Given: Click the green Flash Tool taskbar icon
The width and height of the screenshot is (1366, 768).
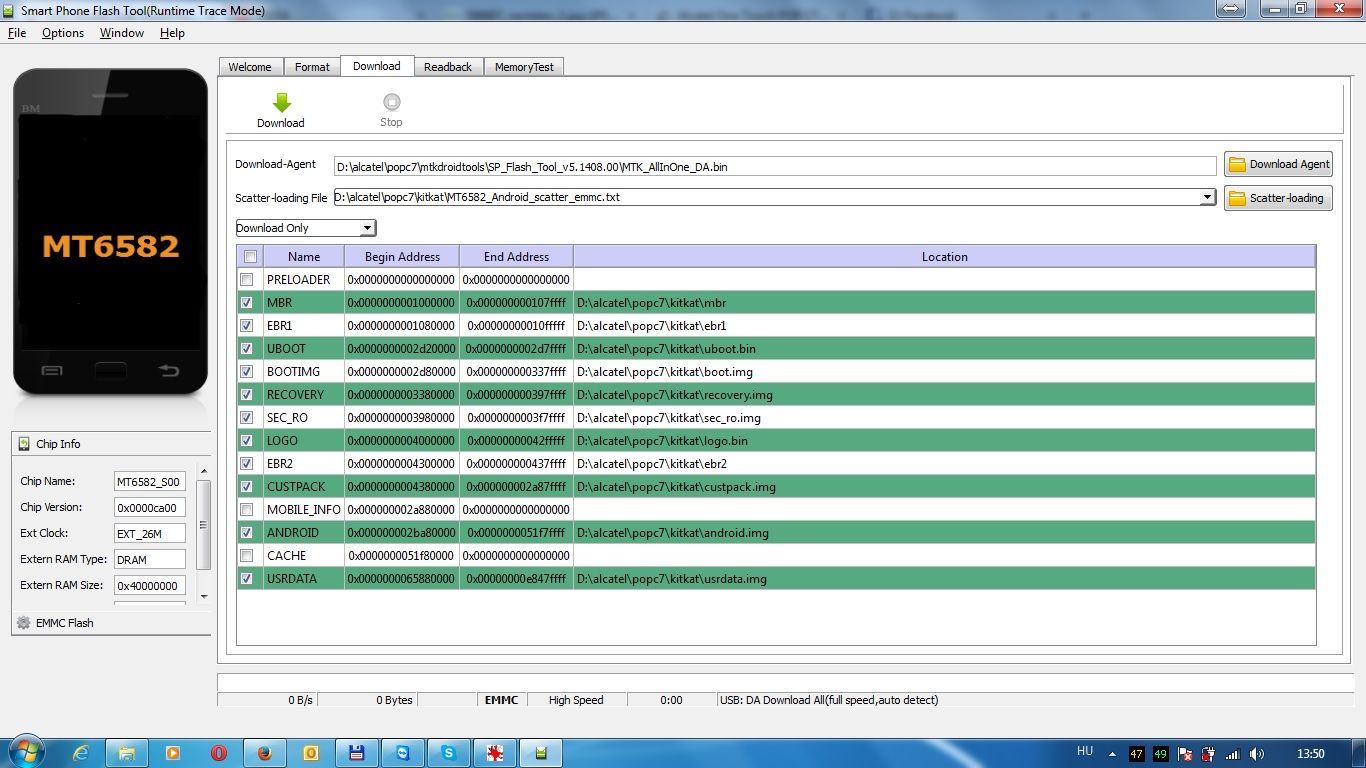Looking at the screenshot, I should (x=541, y=753).
